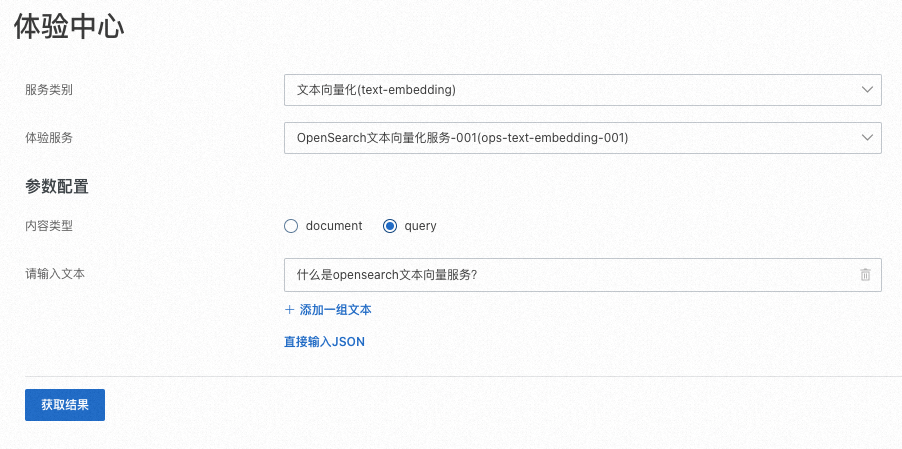Select the document radio button
The width and height of the screenshot is (902, 449).
pyautogui.click(x=291, y=226)
